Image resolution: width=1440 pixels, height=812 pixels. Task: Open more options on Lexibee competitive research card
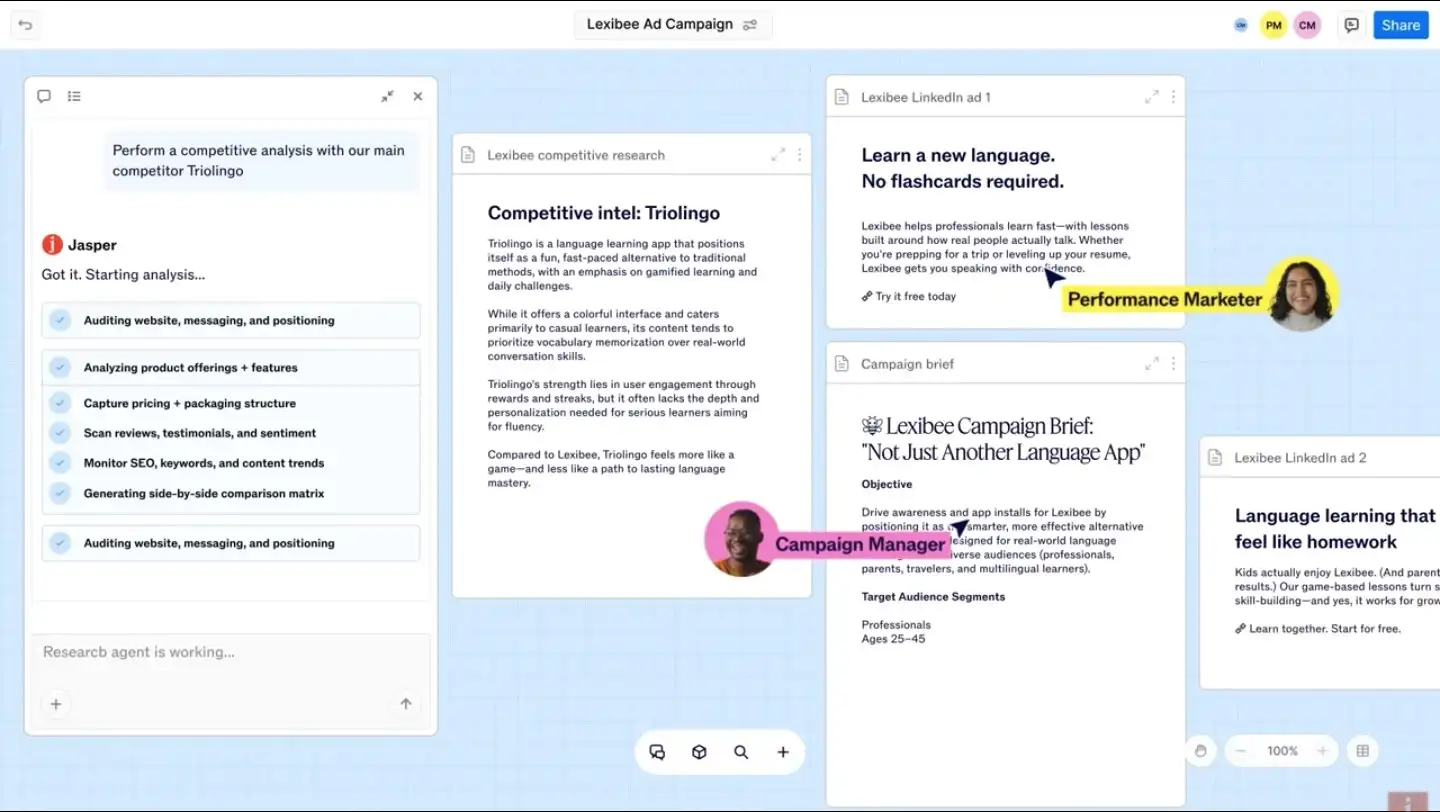coord(799,155)
